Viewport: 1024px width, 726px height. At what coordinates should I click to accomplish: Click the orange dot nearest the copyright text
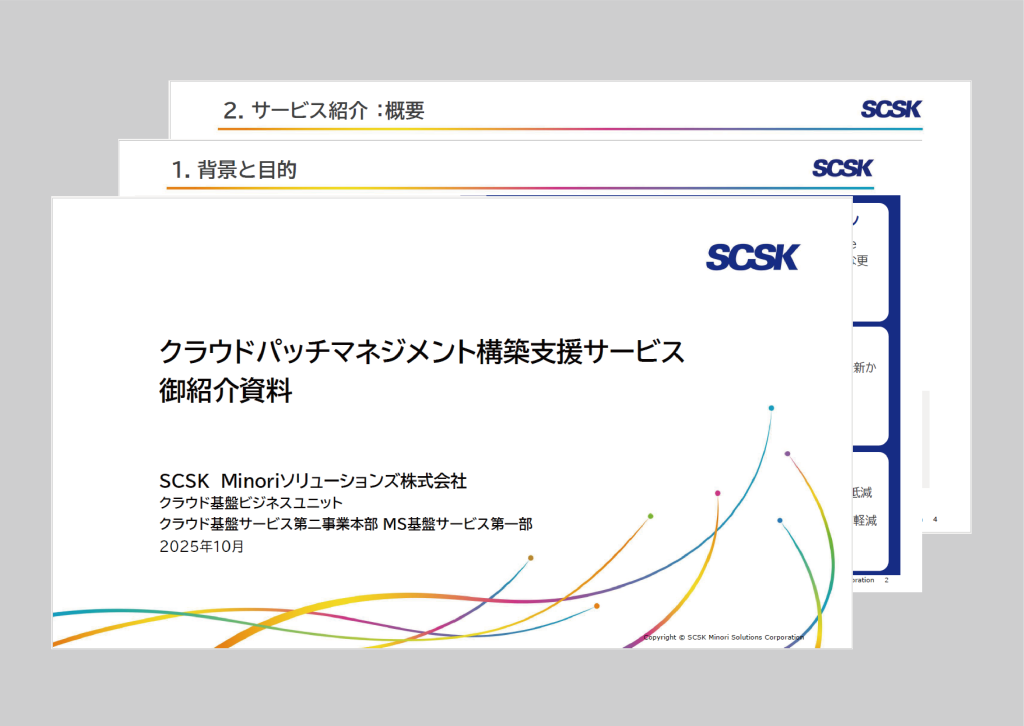[597, 605]
